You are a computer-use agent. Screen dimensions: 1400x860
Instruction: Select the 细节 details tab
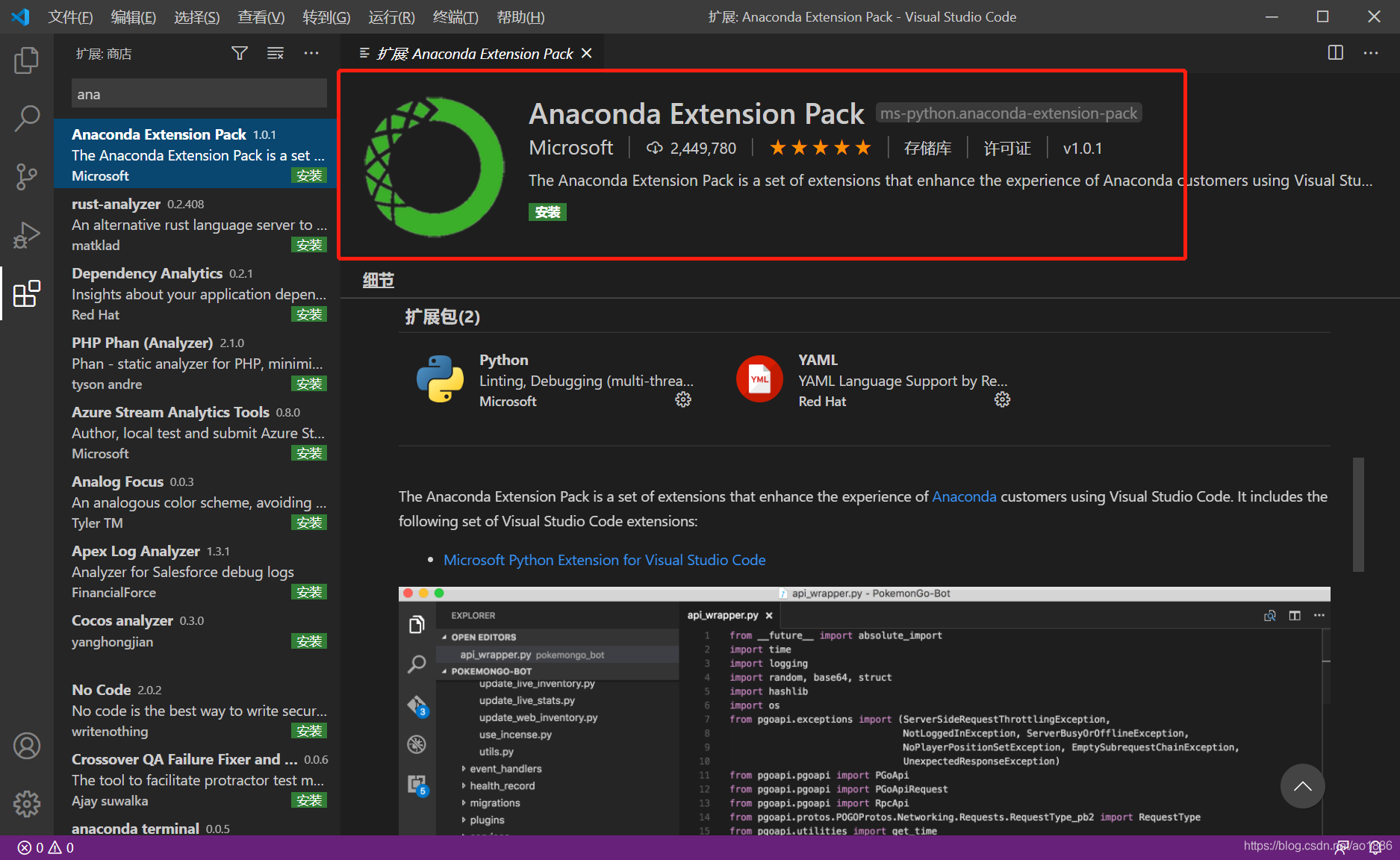378,281
